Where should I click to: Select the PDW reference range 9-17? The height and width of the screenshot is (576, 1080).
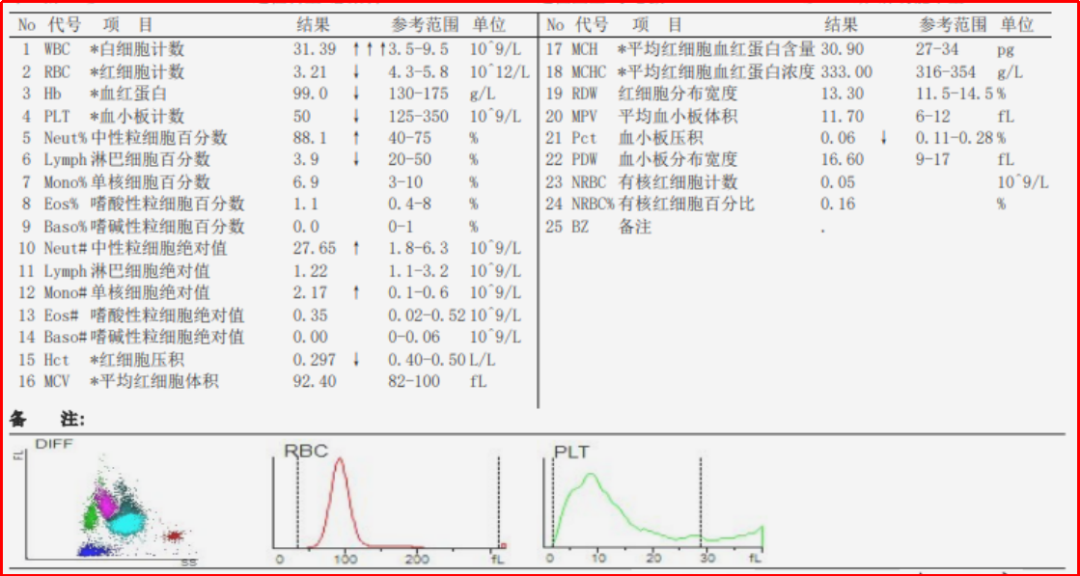pyautogui.click(x=933, y=160)
